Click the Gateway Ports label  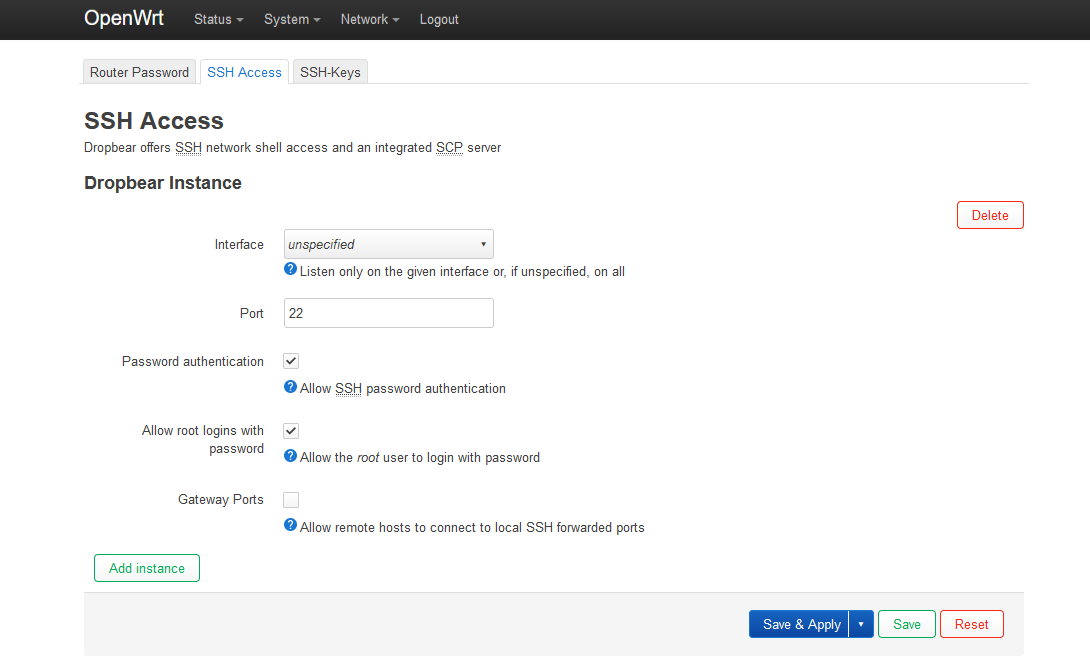point(220,500)
